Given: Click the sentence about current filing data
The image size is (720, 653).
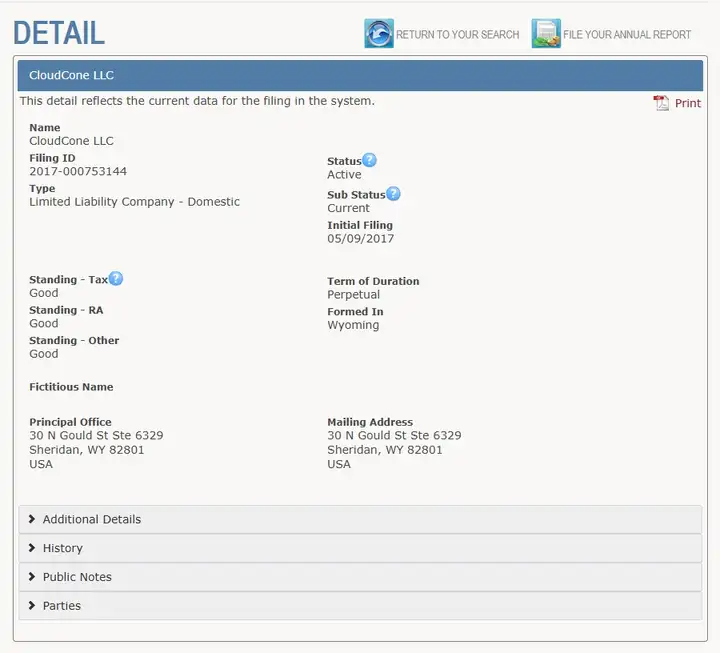Looking at the screenshot, I should point(197,101).
